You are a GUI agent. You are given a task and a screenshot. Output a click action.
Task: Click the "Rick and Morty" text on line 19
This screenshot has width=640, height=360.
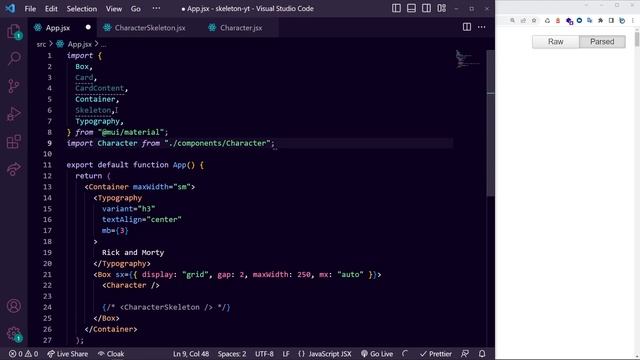tap(133, 253)
